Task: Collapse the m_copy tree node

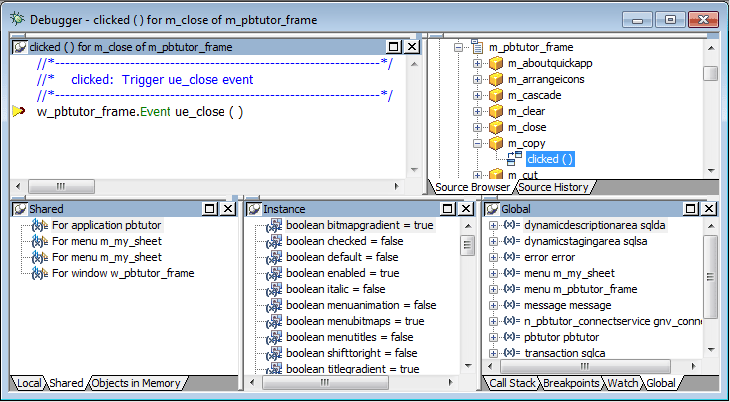Action: pyautogui.click(x=478, y=143)
